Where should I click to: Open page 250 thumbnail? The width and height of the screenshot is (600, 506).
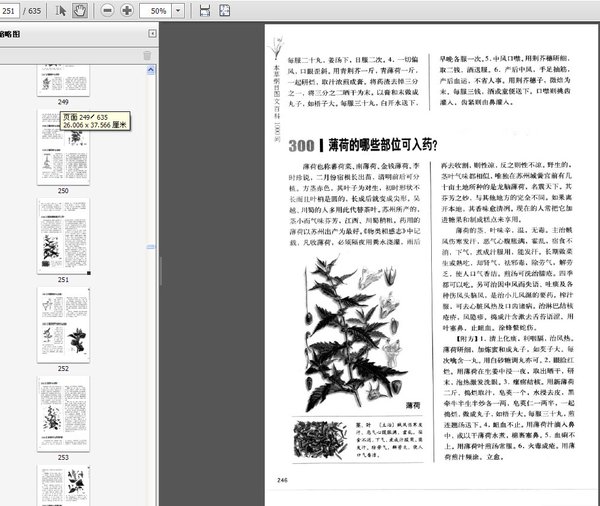coord(63,147)
